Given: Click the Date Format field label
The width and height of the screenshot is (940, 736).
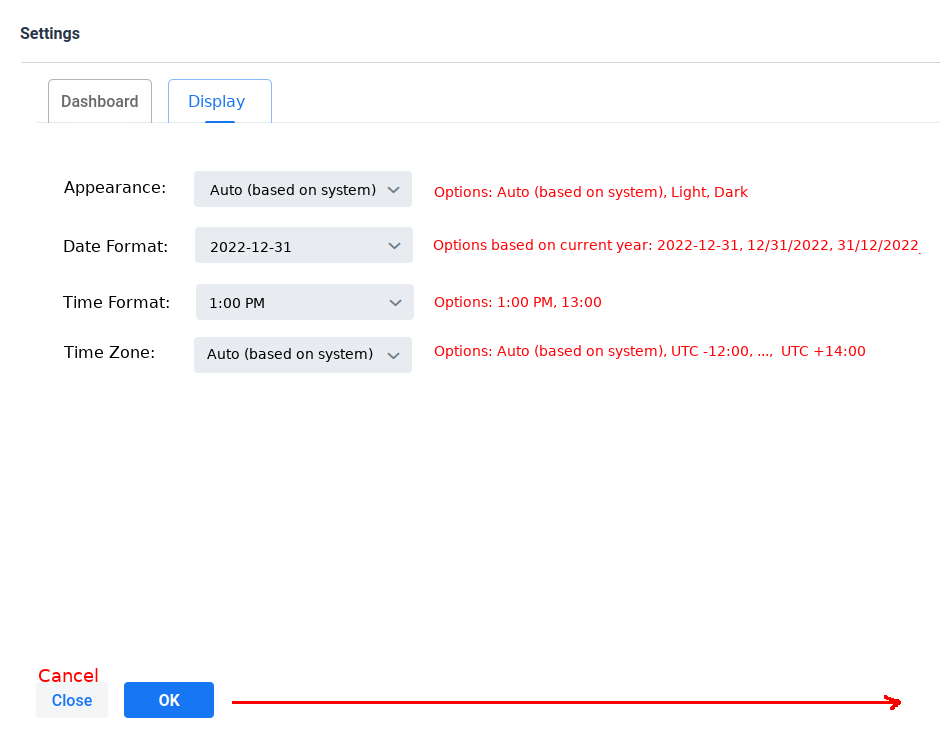Looking at the screenshot, I should 115,246.
